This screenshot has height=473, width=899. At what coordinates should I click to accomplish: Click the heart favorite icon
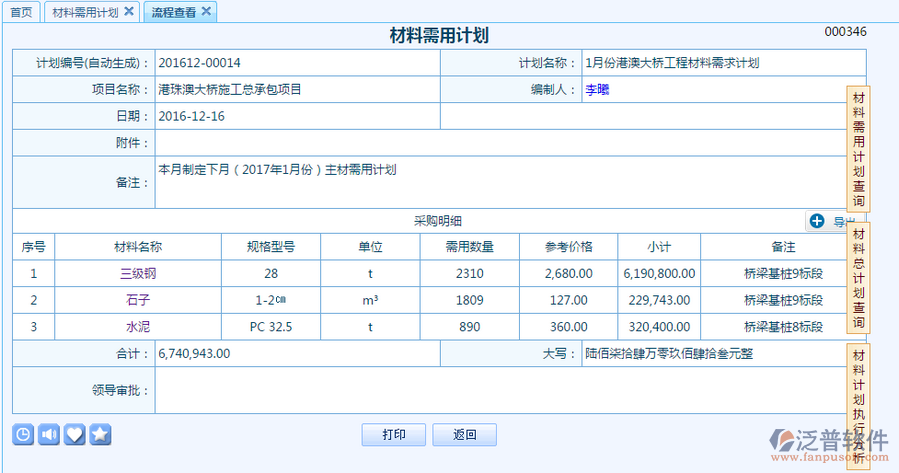[75, 434]
